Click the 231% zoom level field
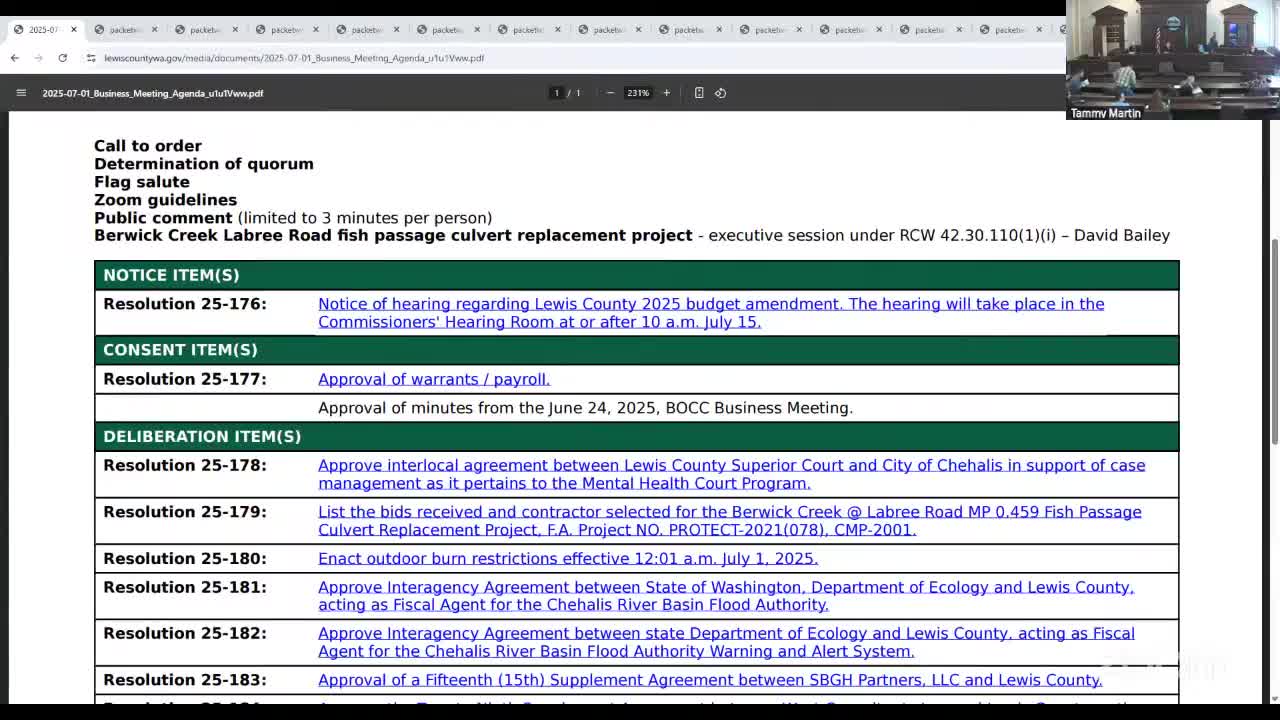 tap(638, 93)
